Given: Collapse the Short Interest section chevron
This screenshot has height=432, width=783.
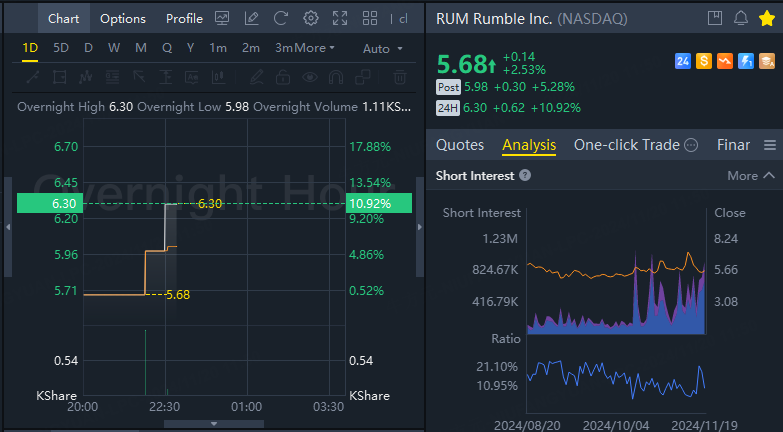Looking at the screenshot, I should click(x=769, y=175).
